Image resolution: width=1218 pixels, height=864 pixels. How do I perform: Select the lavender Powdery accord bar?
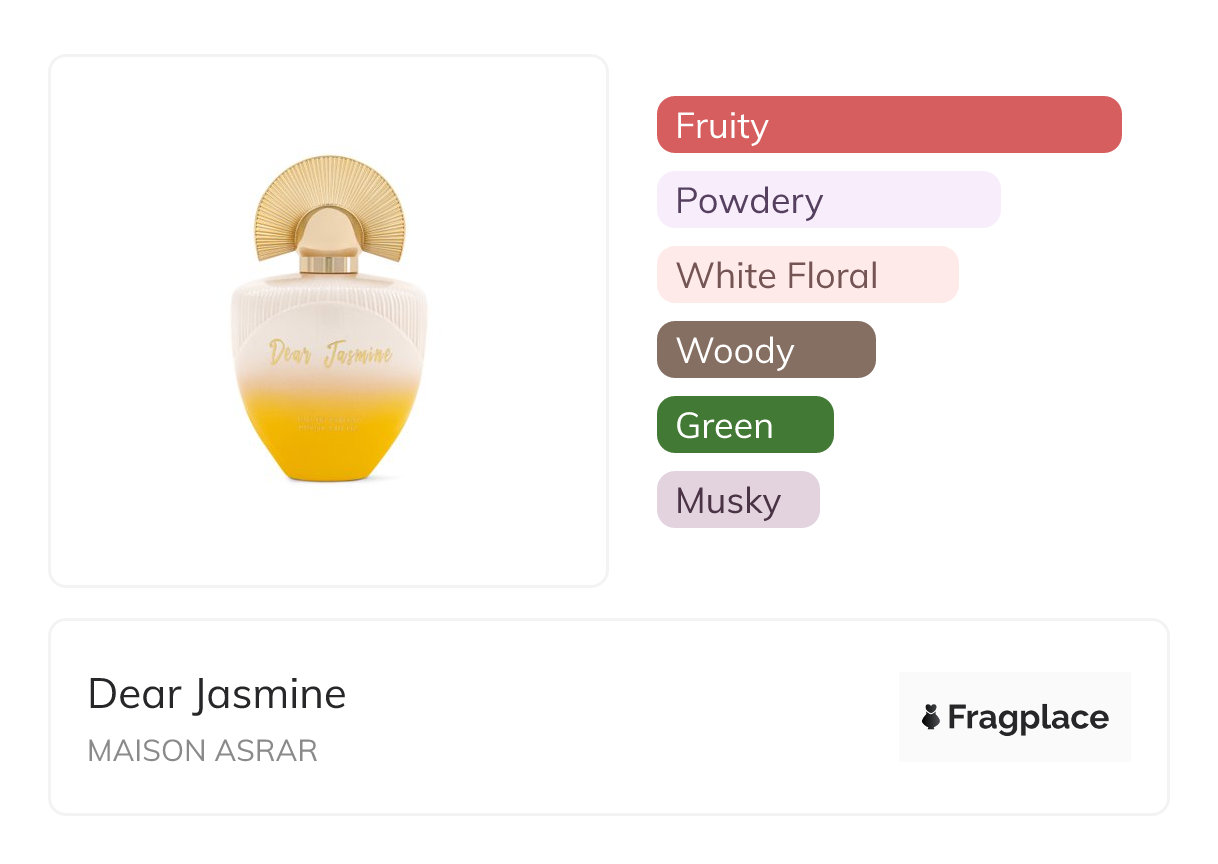pyautogui.click(x=828, y=200)
